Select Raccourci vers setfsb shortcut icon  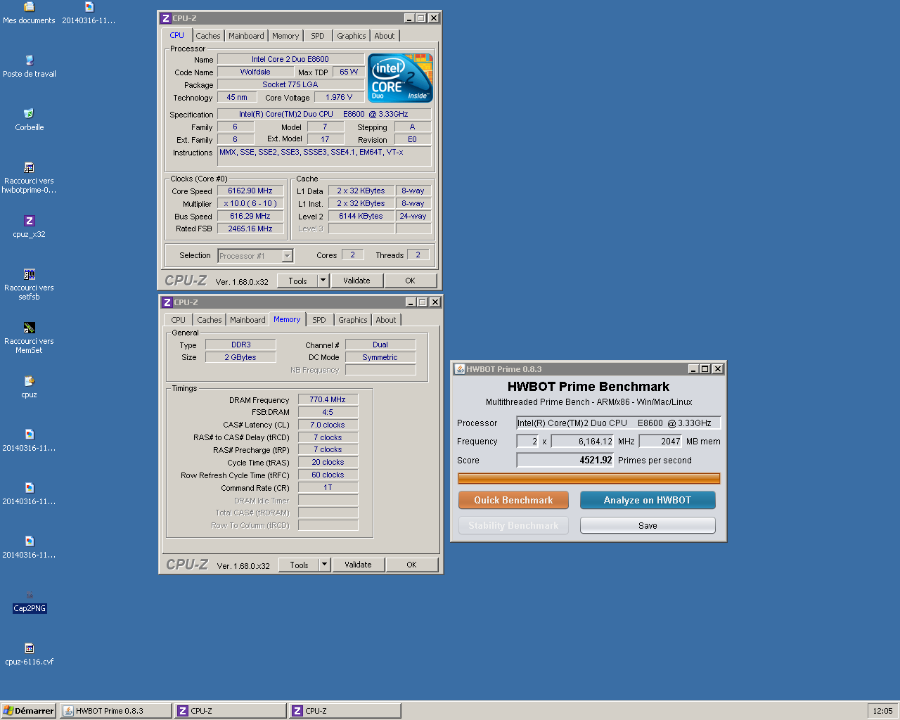click(29, 284)
